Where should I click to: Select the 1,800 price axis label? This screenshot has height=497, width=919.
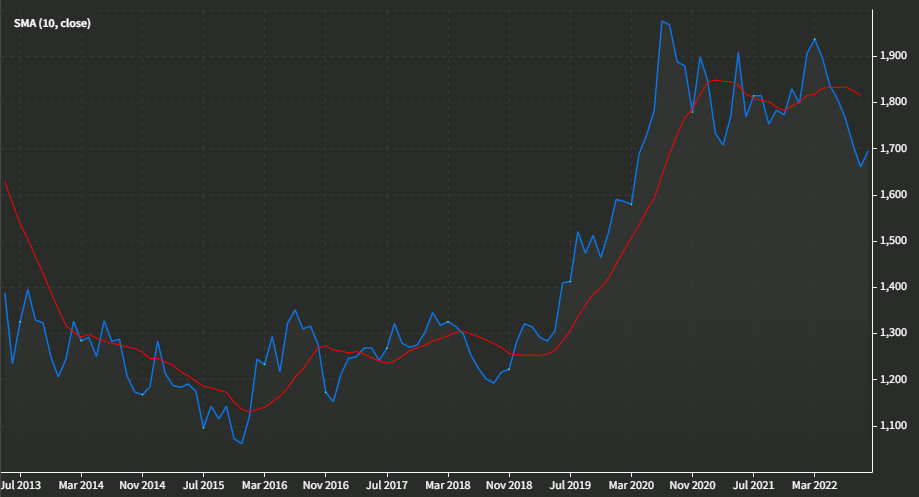click(x=893, y=102)
